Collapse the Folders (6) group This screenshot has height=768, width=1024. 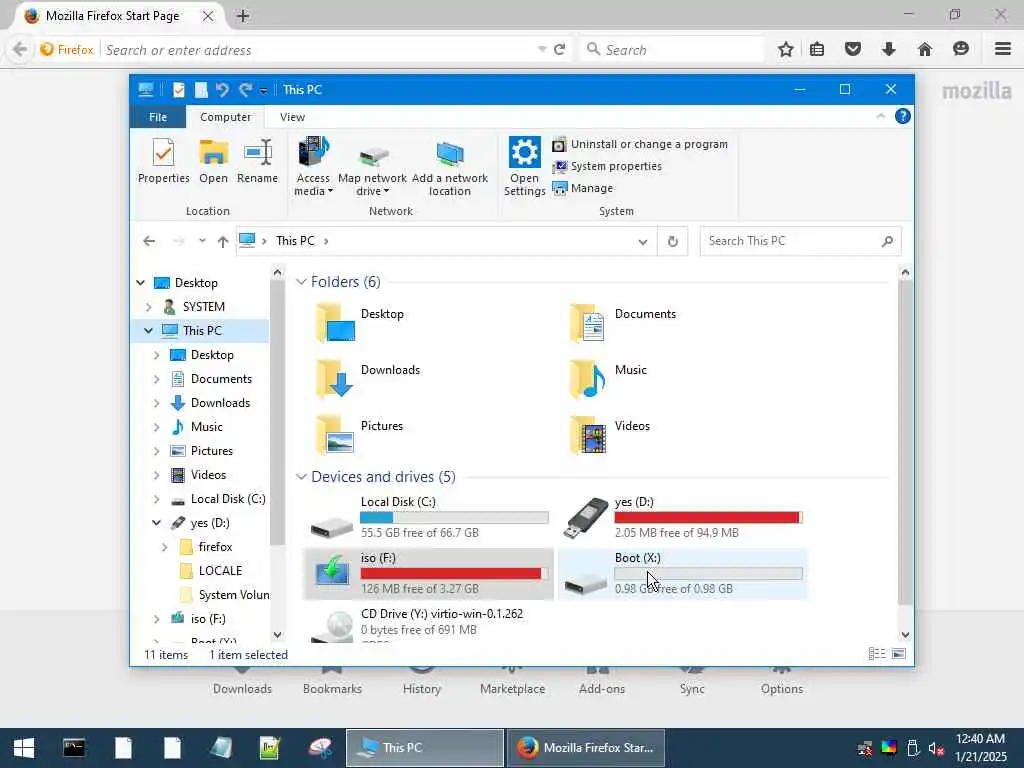[301, 281]
